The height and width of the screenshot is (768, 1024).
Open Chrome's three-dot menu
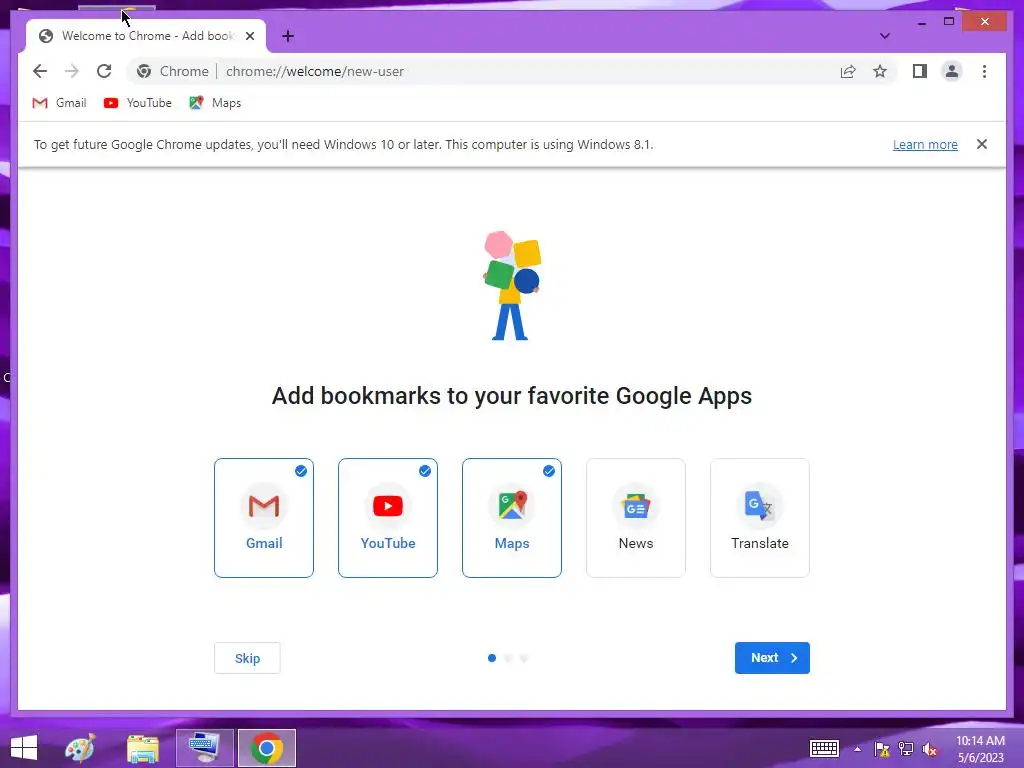(x=984, y=71)
